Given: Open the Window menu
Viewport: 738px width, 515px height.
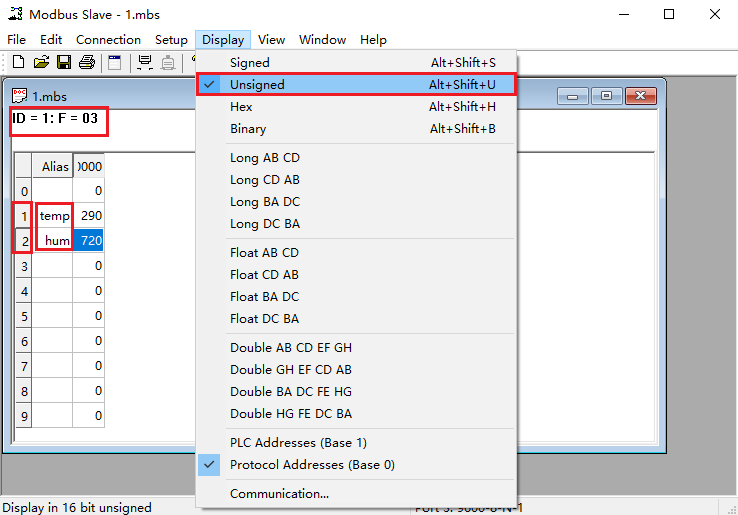Looking at the screenshot, I should pyautogui.click(x=322, y=40).
